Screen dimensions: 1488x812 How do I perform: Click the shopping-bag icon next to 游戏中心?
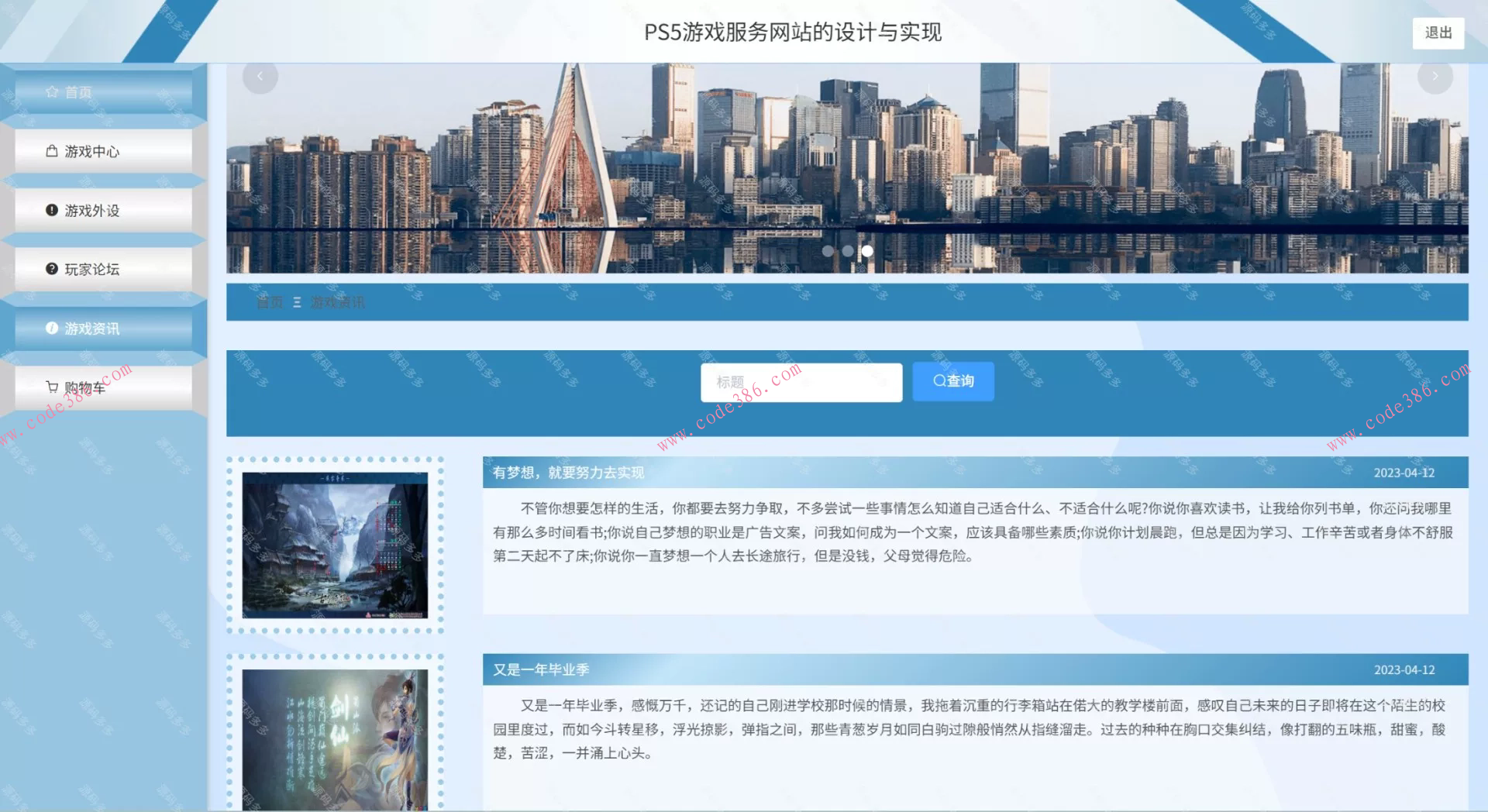(52, 151)
